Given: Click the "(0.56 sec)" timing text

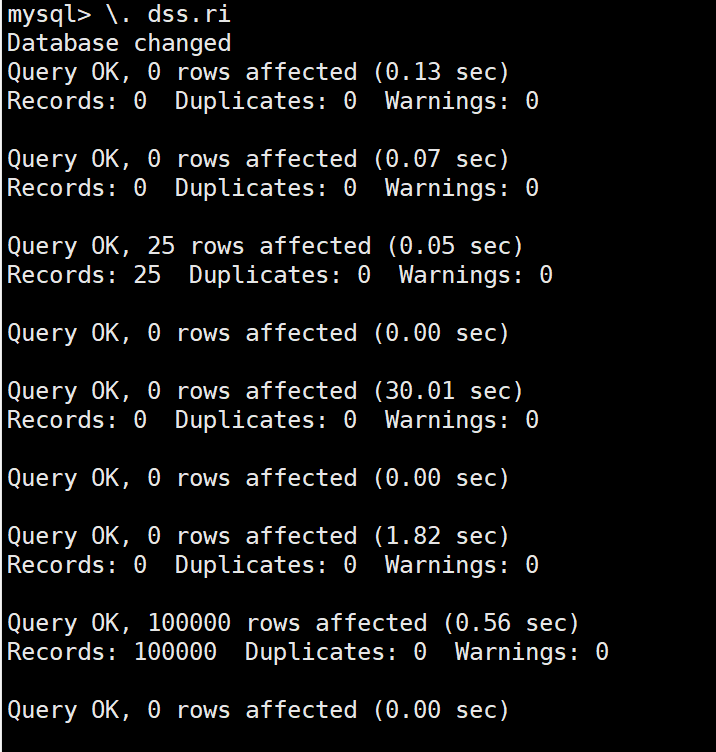Looking at the screenshot, I should pos(511,624).
